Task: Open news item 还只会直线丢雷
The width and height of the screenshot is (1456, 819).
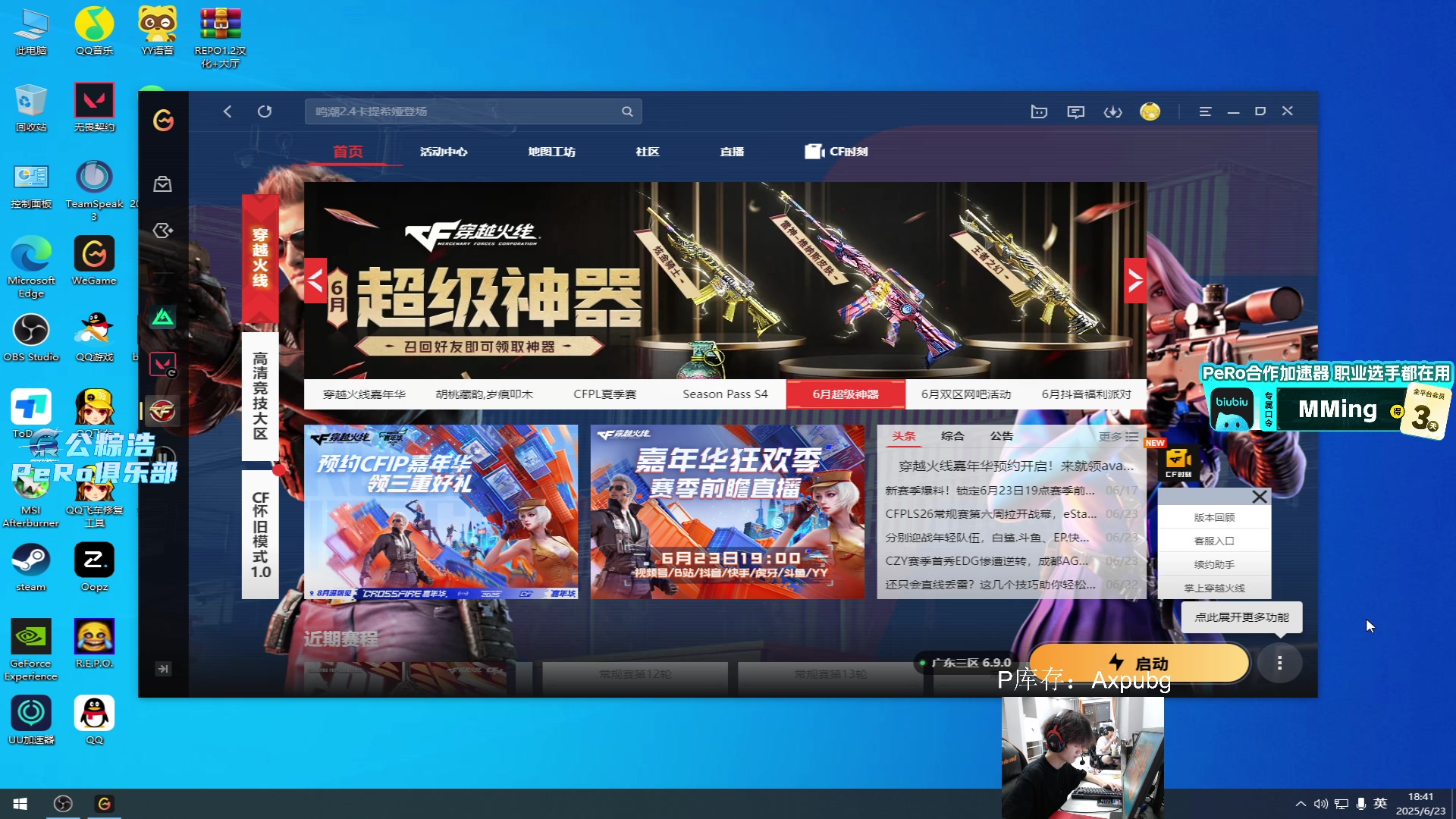Action: point(990,585)
